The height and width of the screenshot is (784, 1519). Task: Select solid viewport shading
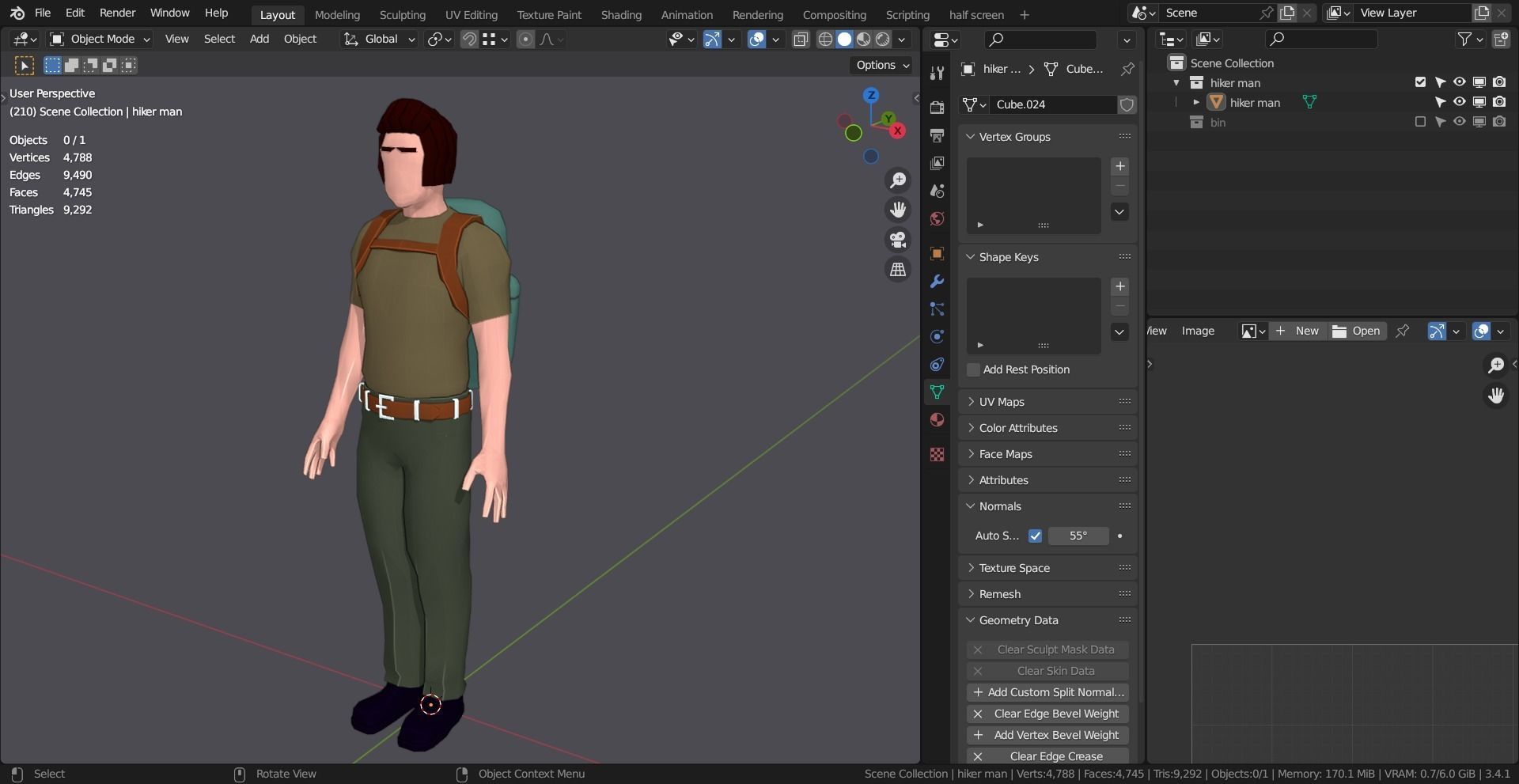pos(844,39)
